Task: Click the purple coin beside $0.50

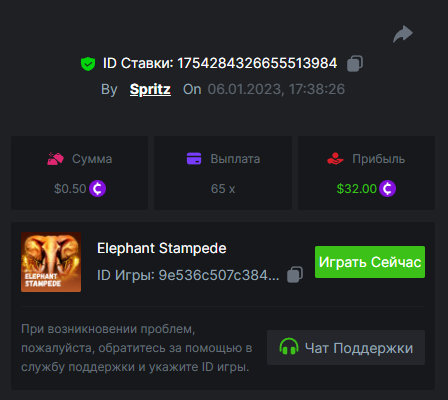Action: [x=97, y=189]
